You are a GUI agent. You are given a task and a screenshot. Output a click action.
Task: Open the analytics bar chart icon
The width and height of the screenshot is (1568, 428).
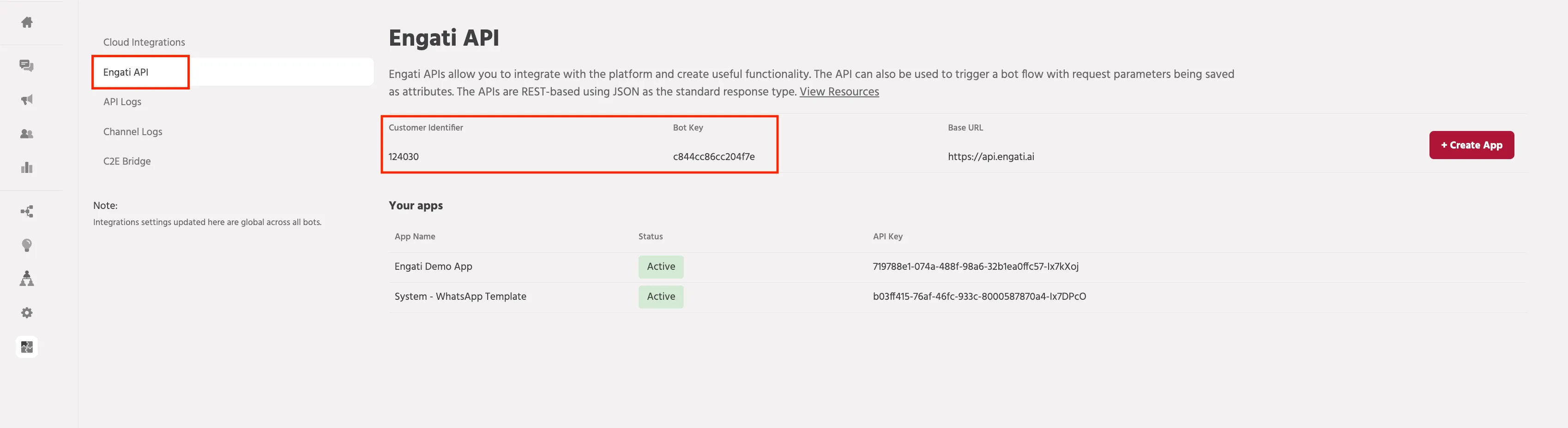(x=27, y=168)
